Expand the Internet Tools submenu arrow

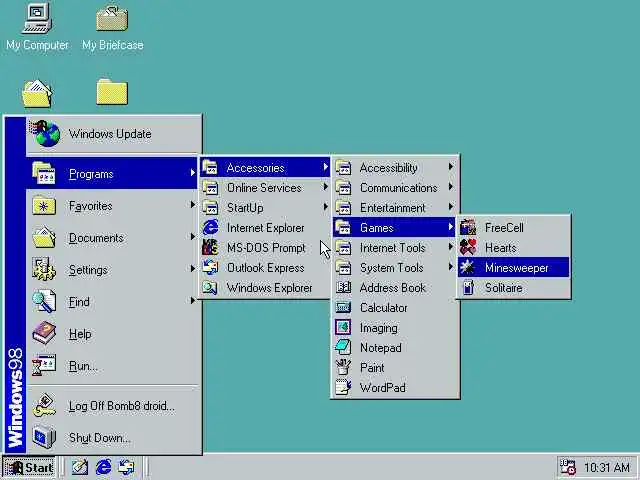(x=451, y=247)
